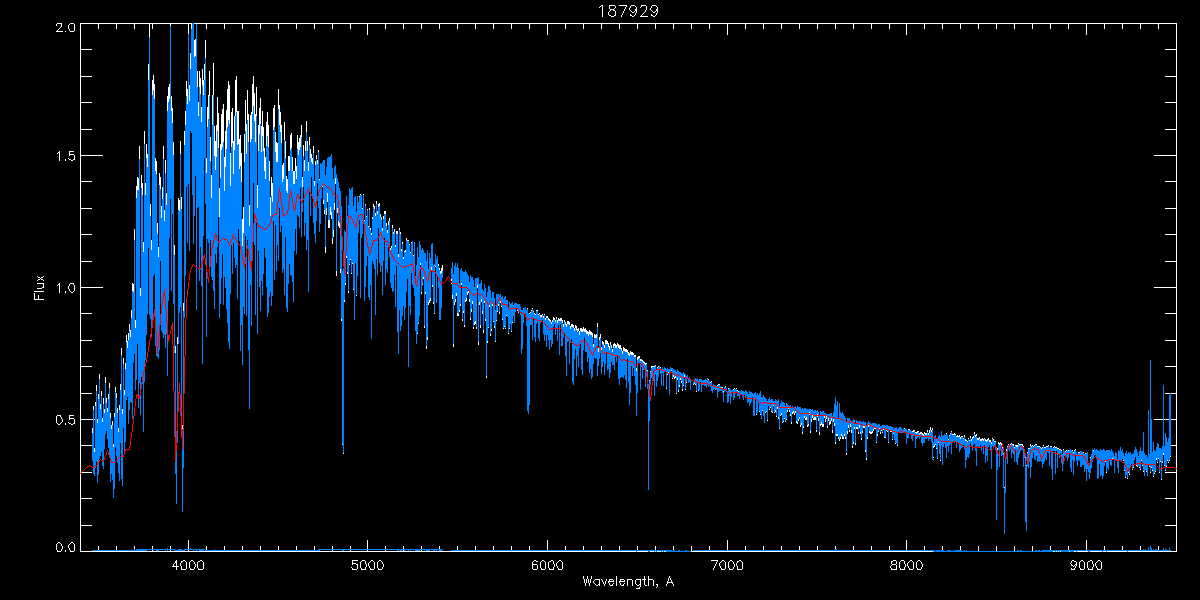Click the 2.0 flux tick label
The image size is (1200, 600).
coord(63,28)
